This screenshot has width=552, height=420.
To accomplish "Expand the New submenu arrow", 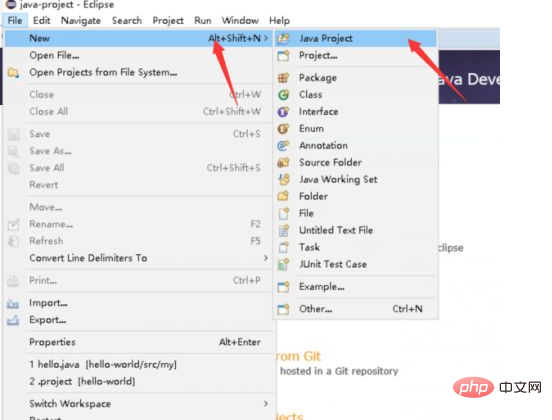I will tap(266, 38).
